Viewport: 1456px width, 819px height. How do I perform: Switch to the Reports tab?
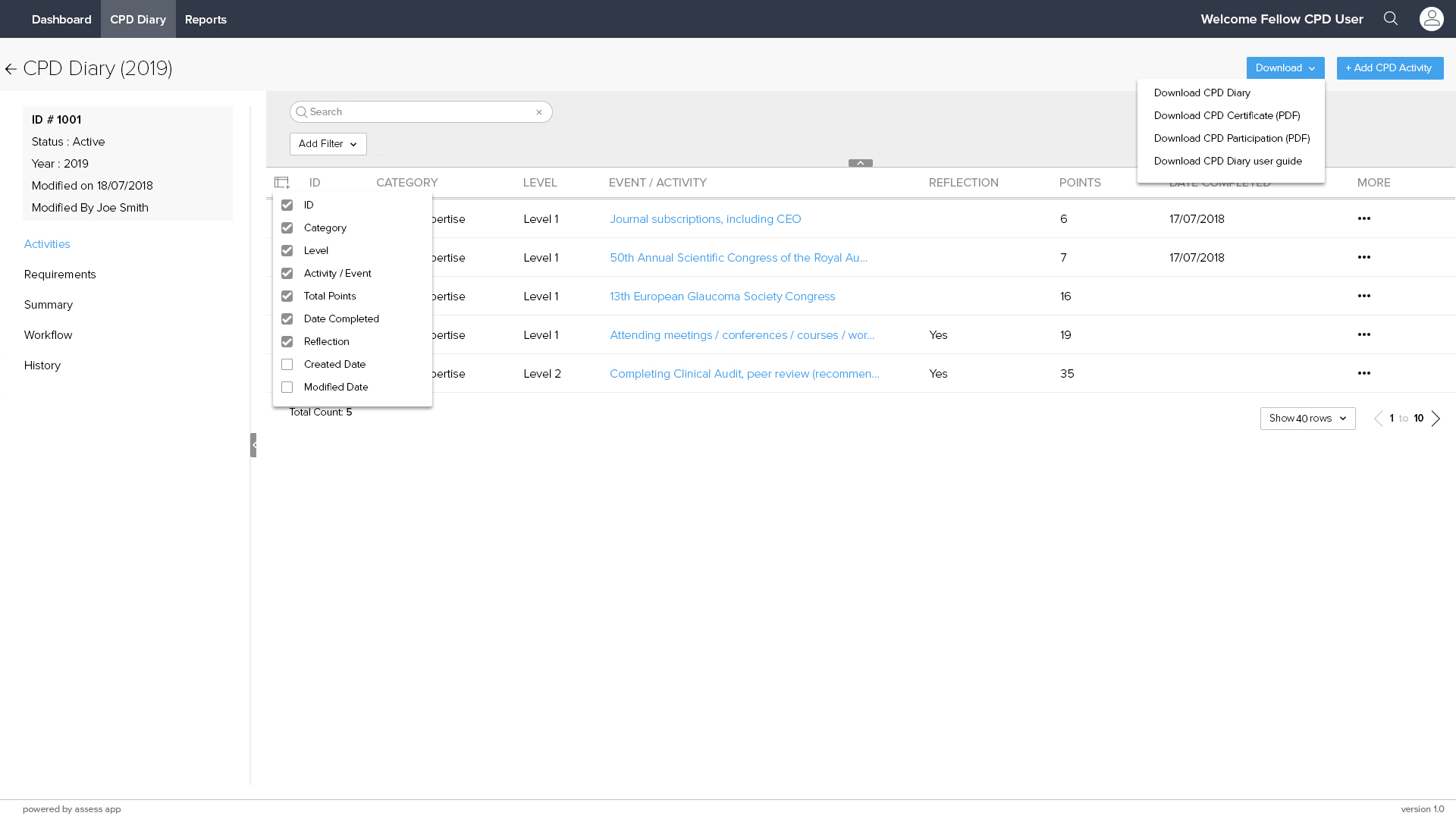206,20
